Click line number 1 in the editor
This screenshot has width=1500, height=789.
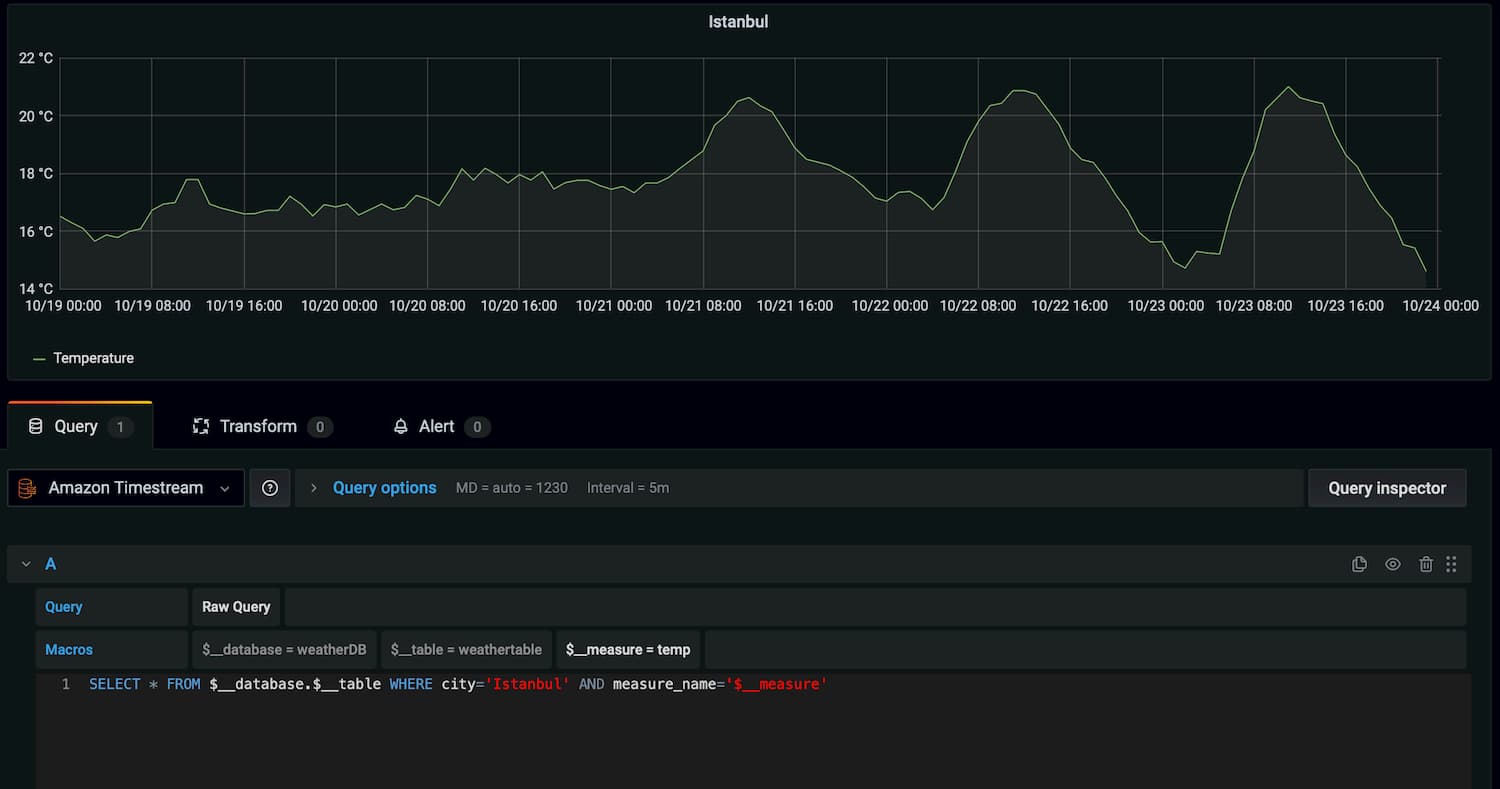66,685
